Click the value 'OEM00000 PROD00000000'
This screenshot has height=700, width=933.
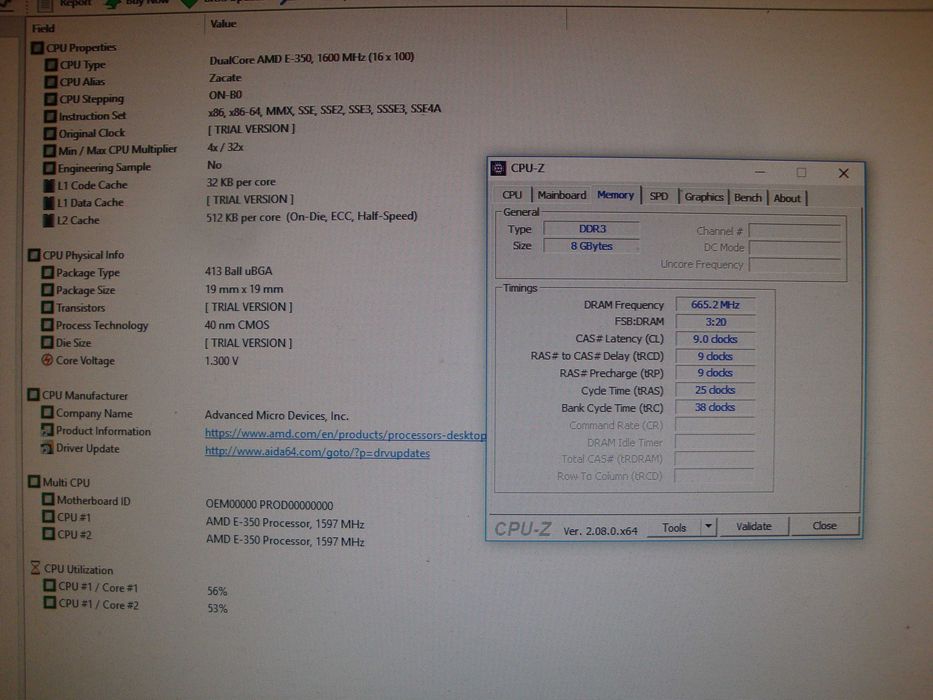tap(270, 505)
